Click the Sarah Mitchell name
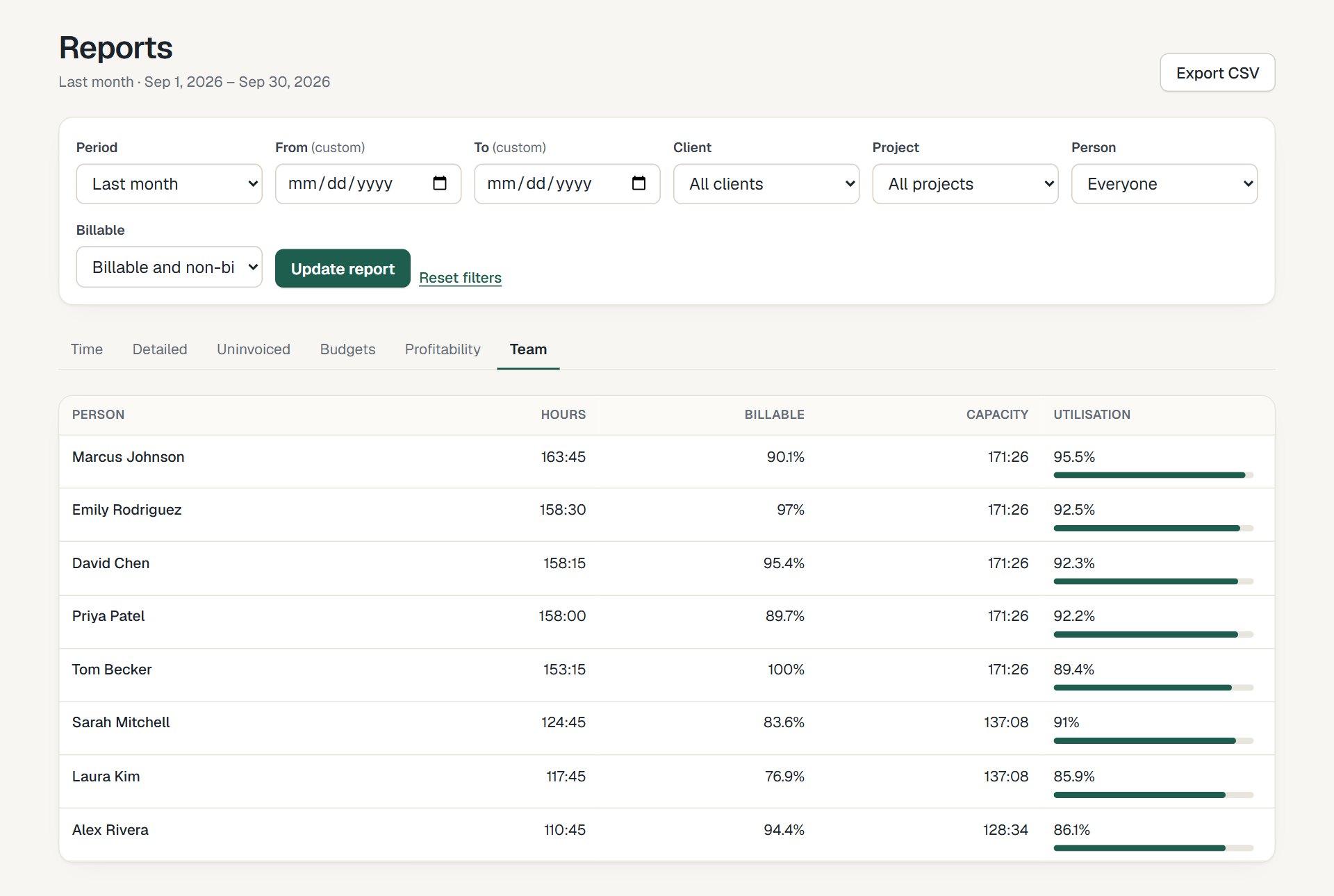The image size is (1334, 896). click(121, 722)
